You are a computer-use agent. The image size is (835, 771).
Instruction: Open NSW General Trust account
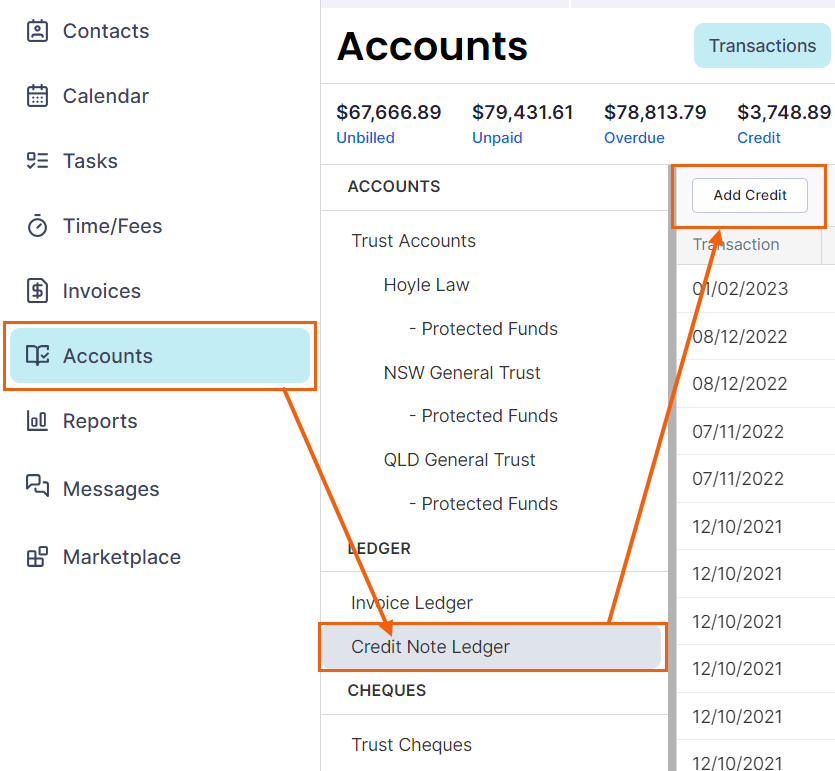tap(462, 373)
